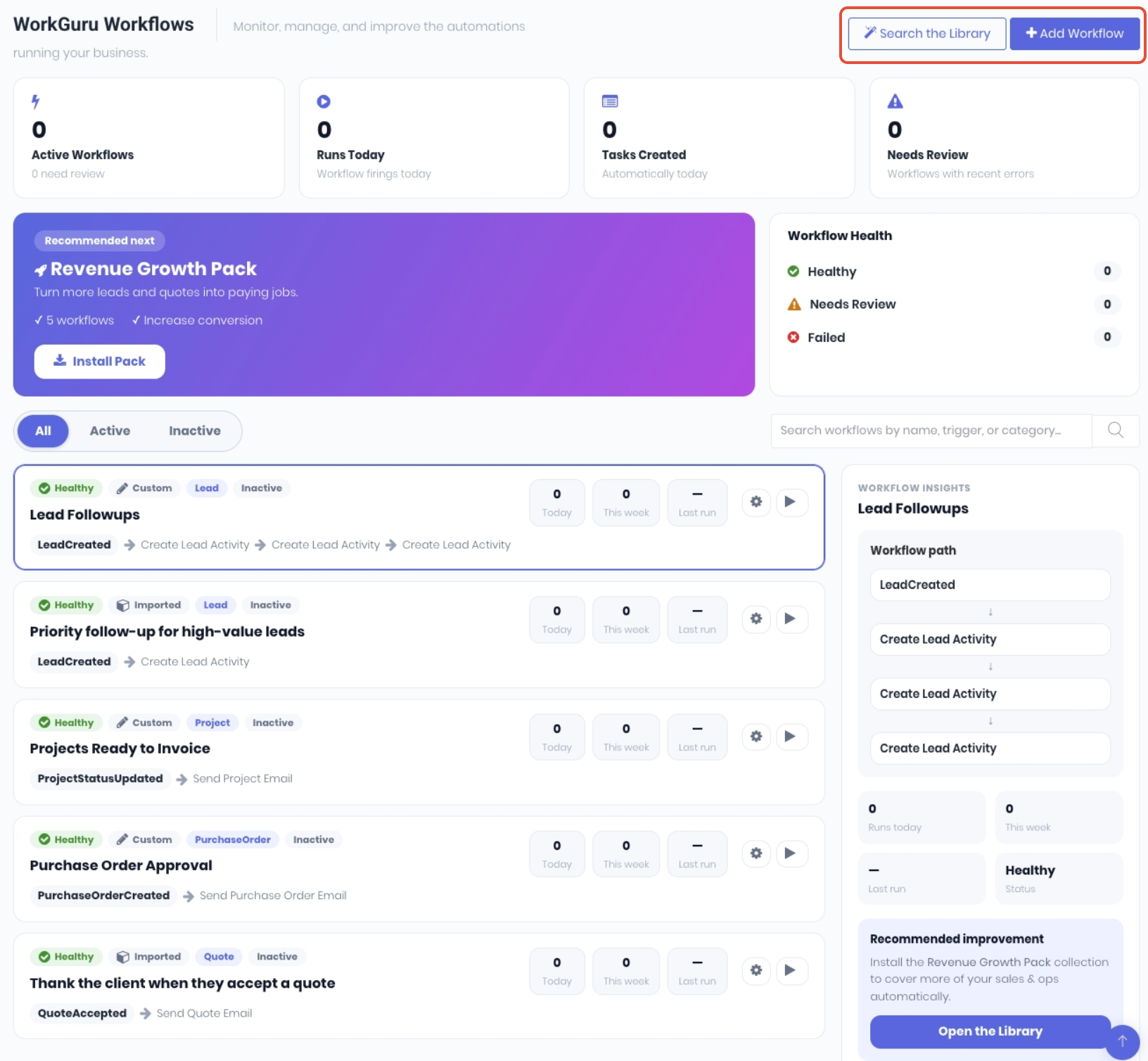Click the red Failed cross icon

793,337
